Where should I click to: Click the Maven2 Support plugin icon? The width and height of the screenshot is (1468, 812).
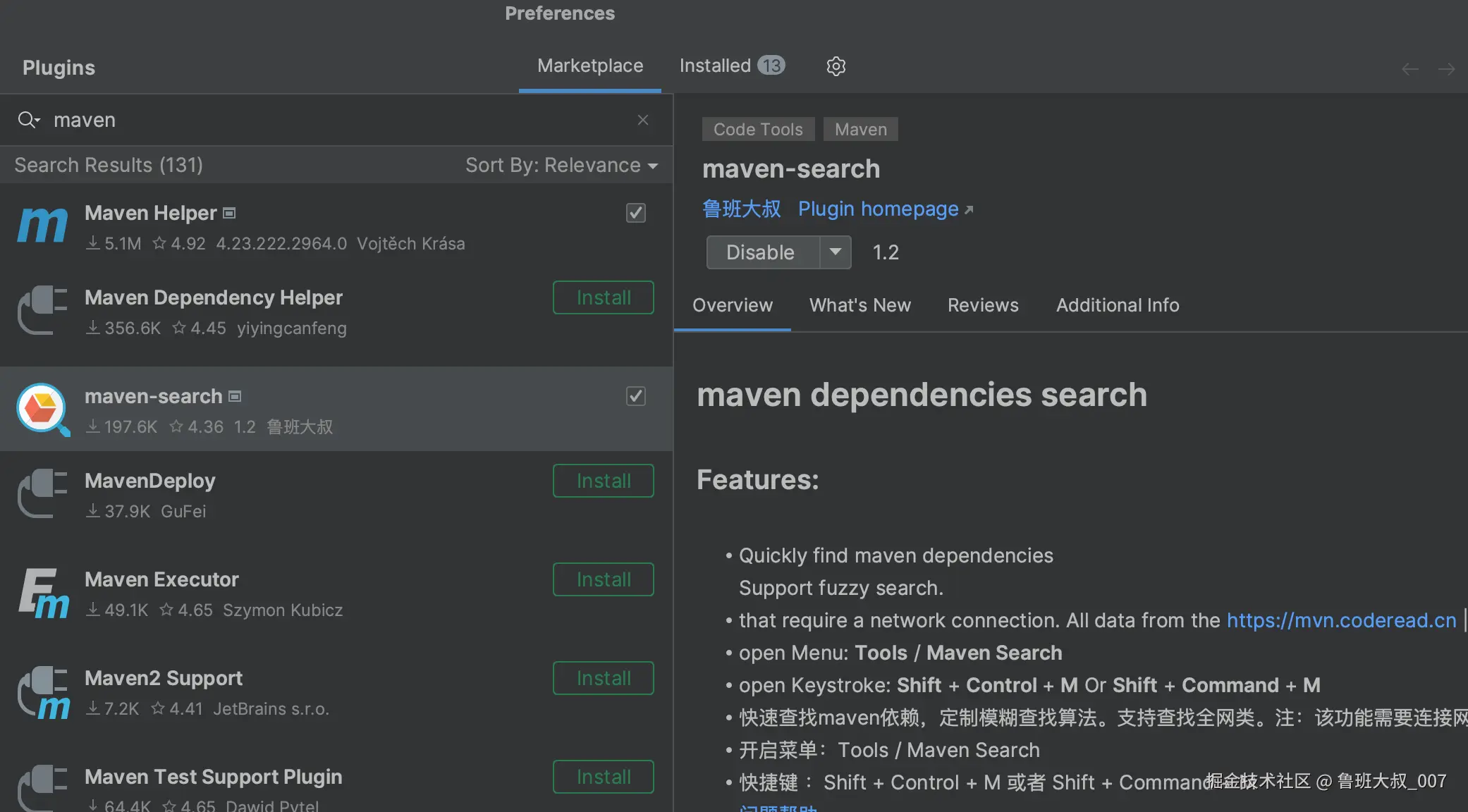point(42,692)
